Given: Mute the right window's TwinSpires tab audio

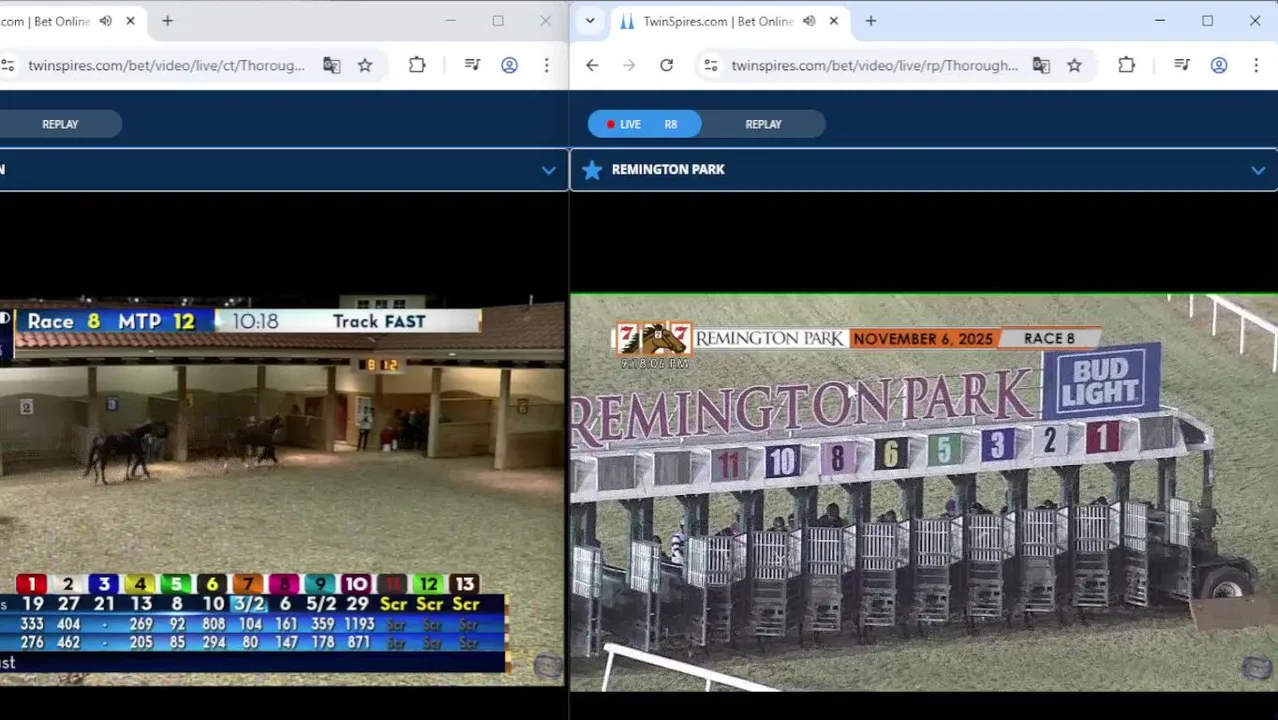Looking at the screenshot, I should point(809,21).
